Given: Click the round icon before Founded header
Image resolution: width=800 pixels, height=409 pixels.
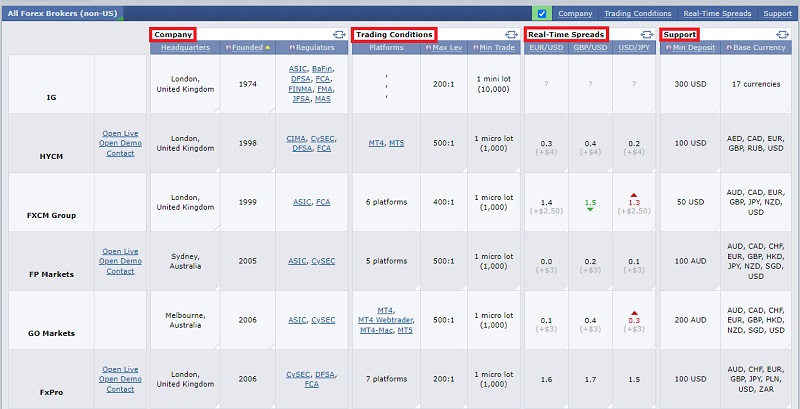Looking at the screenshot, I should [228, 48].
